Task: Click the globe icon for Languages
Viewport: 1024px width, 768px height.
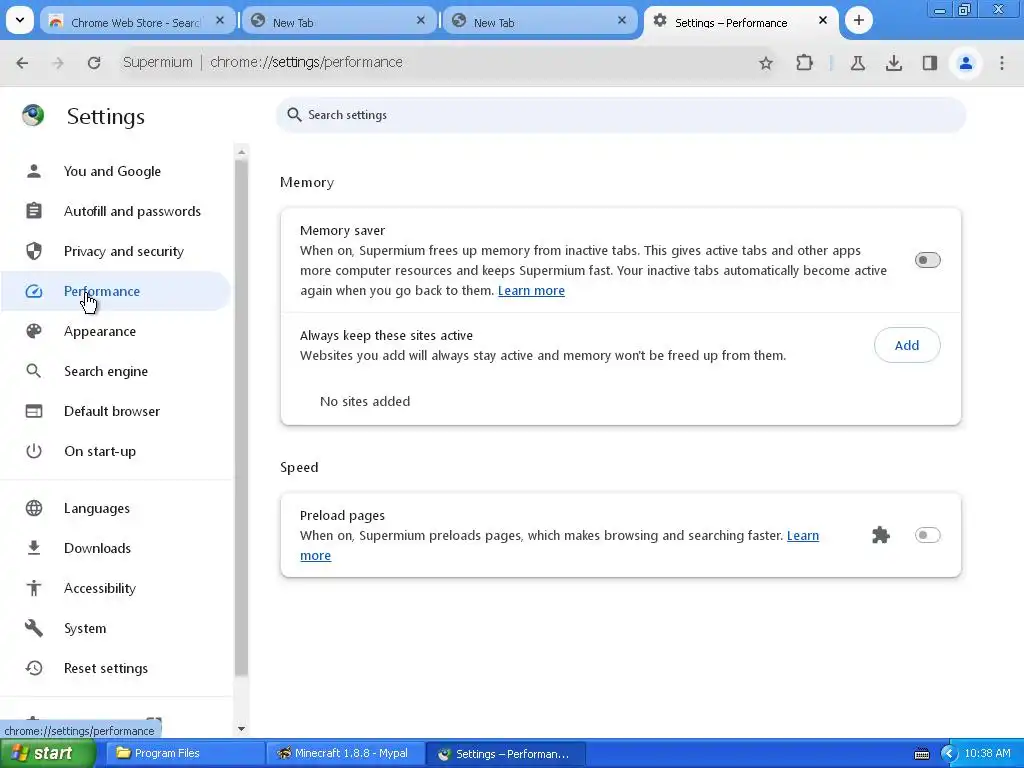Action: [x=33, y=508]
